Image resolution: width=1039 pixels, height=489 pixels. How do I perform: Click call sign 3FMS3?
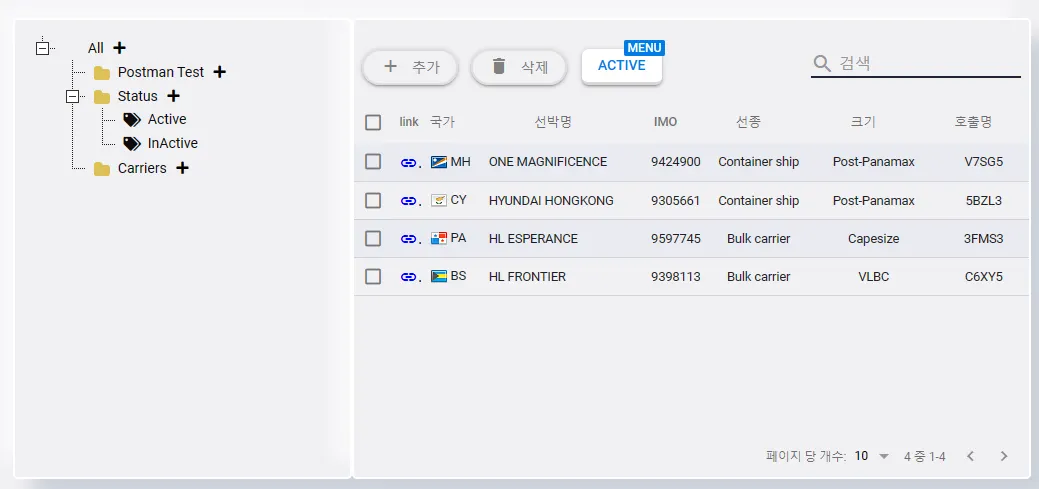[983, 239]
